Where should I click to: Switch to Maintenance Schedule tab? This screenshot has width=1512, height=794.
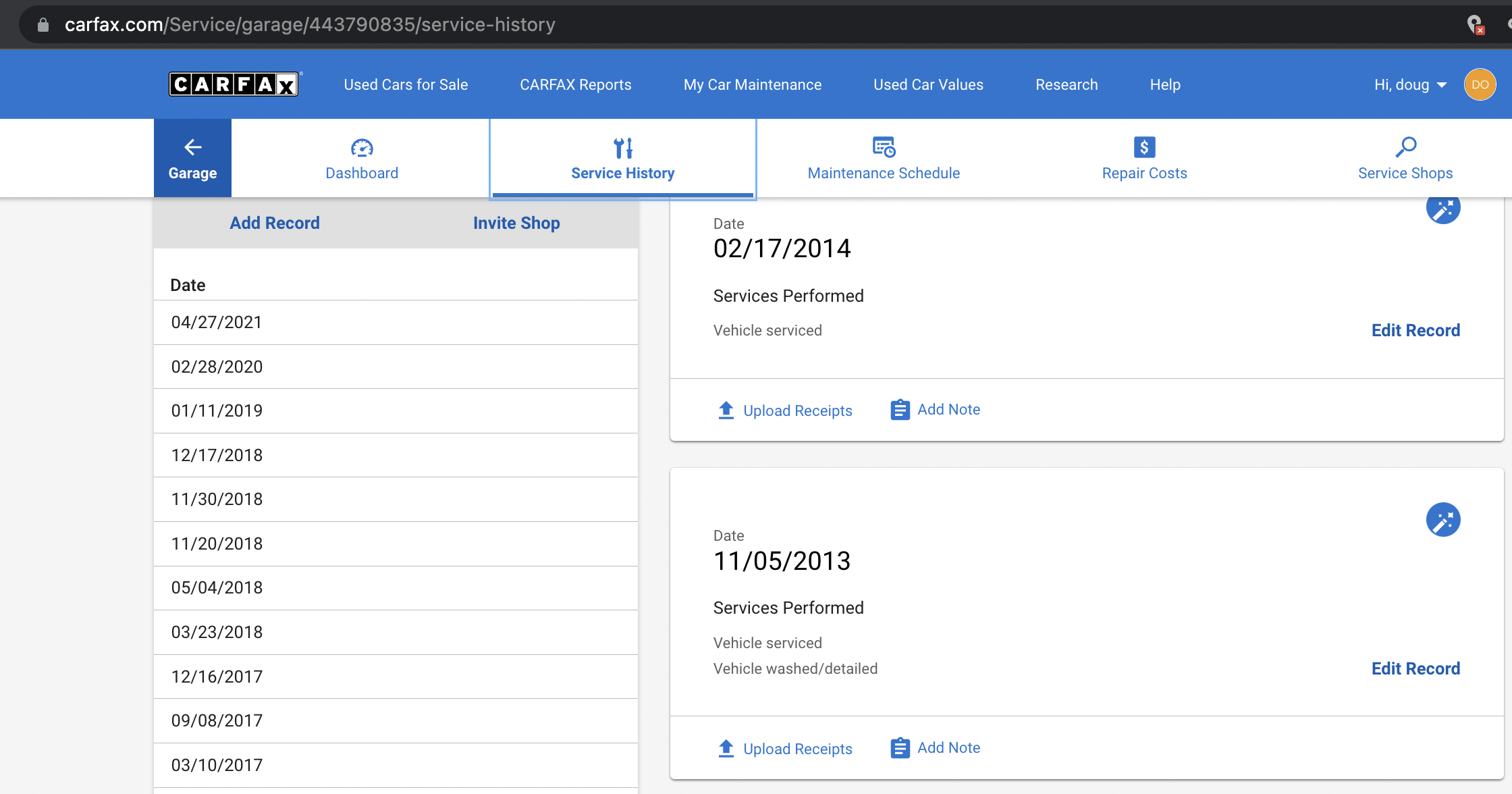[884, 159]
